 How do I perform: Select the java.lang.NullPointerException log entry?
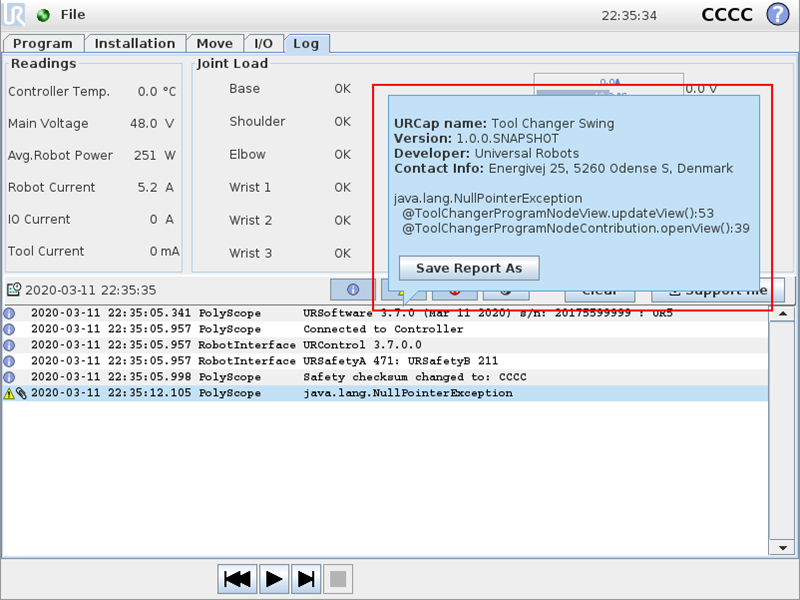click(x=408, y=393)
